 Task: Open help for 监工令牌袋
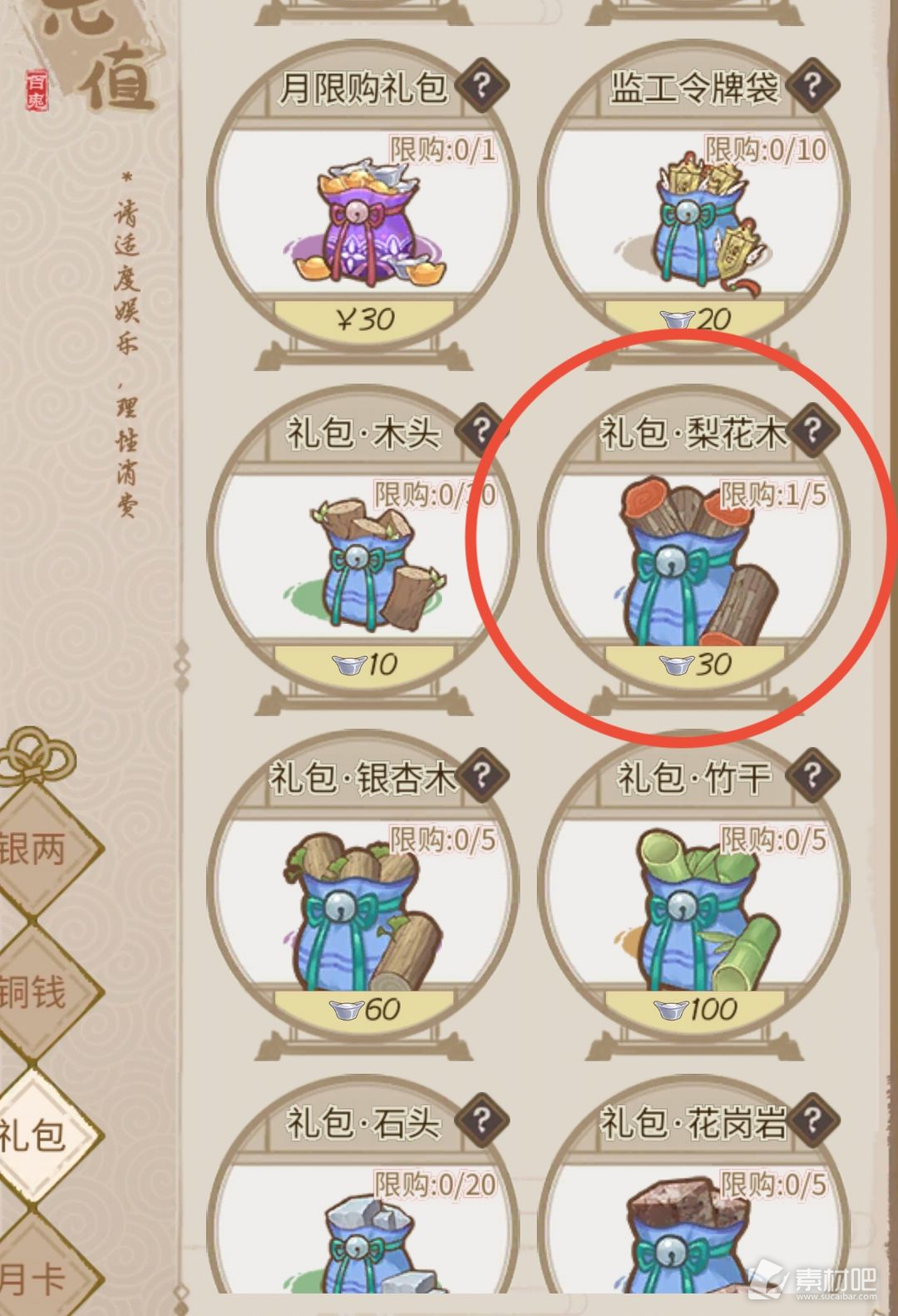click(813, 84)
